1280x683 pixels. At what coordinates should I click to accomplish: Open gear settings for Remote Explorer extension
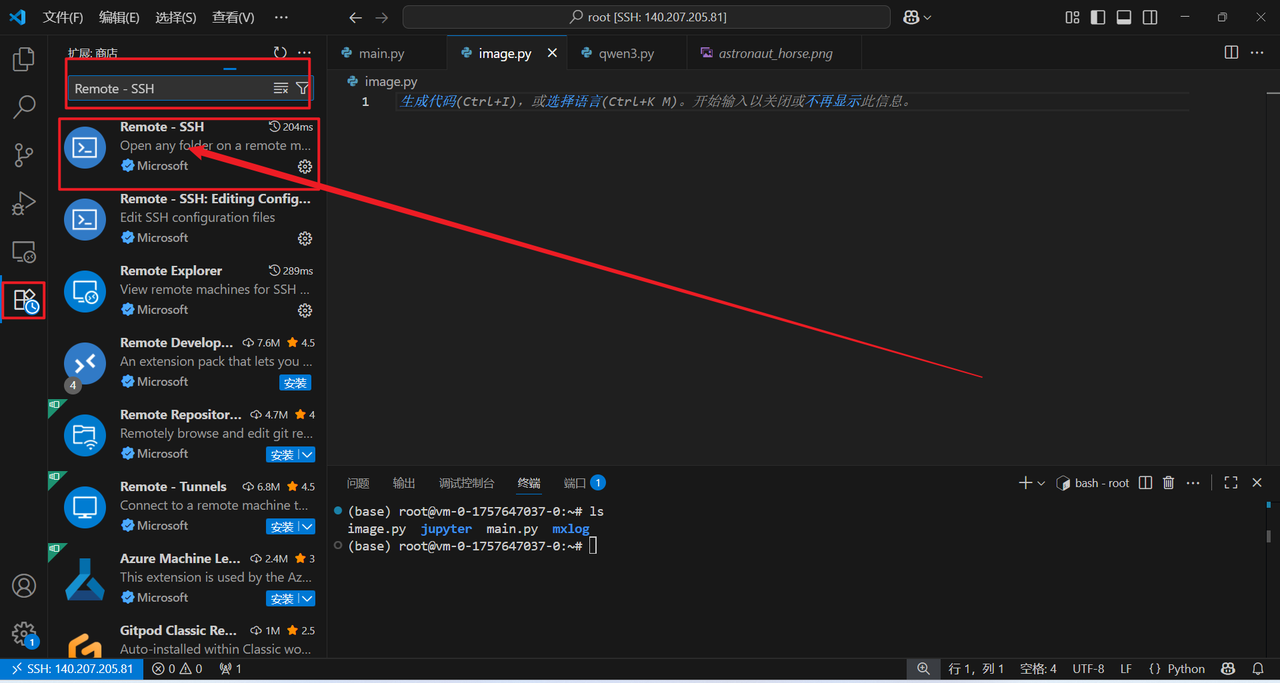pos(305,310)
